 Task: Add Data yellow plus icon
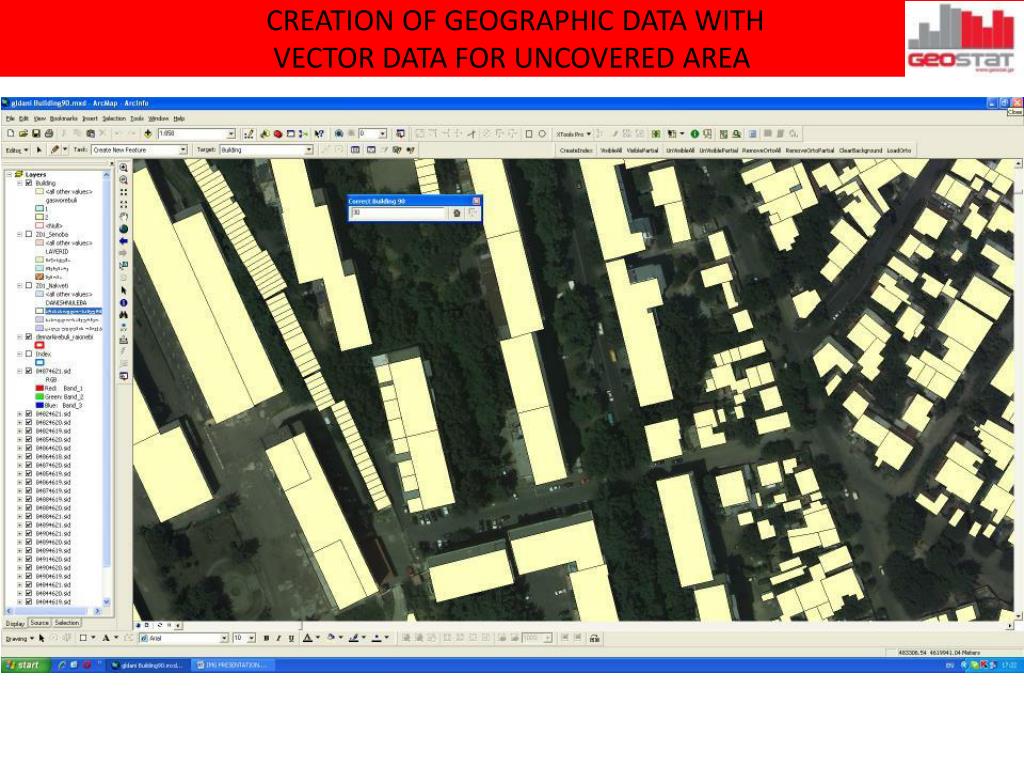click(x=148, y=134)
